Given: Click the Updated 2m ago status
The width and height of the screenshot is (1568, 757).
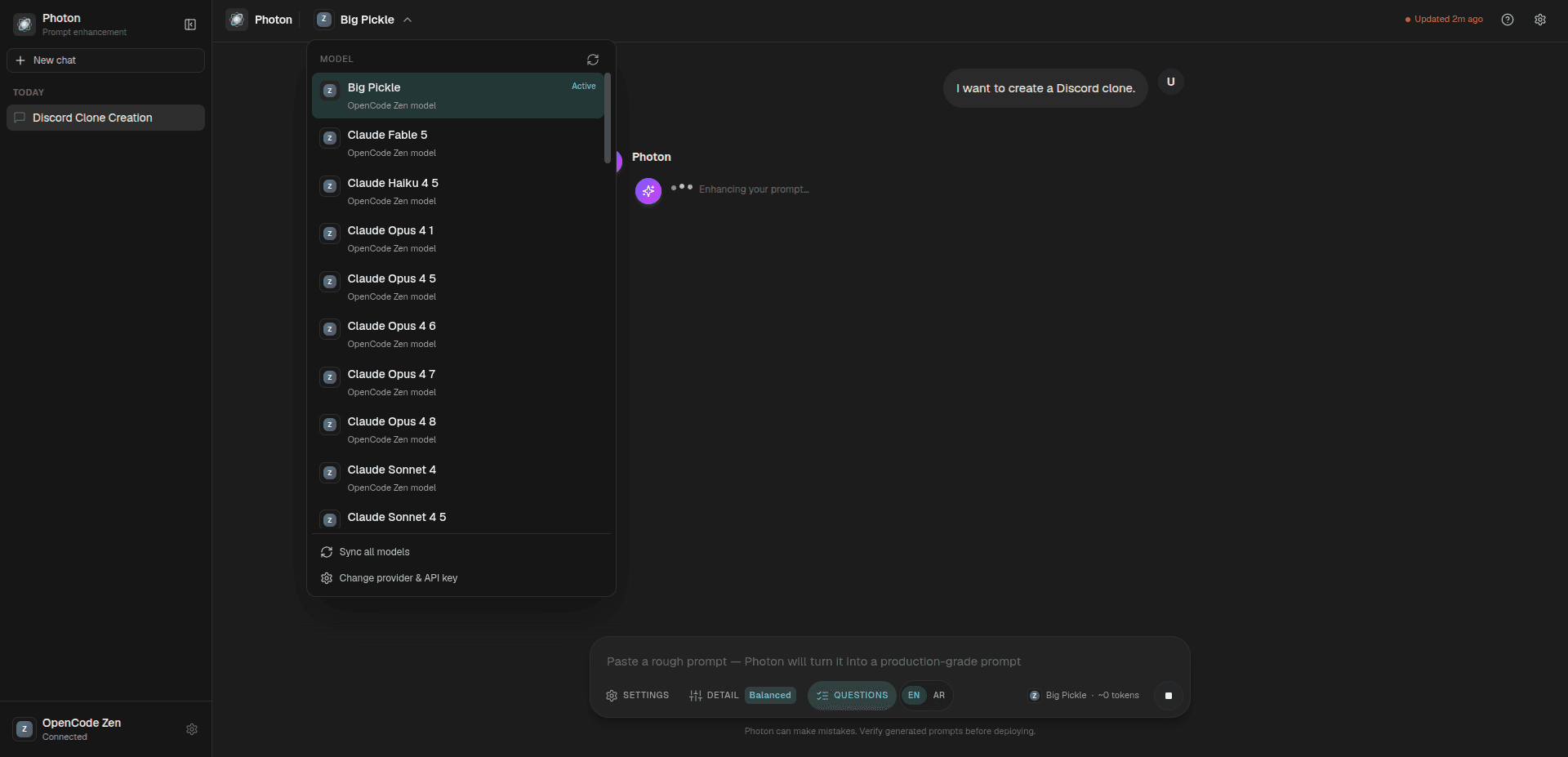Looking at the screenshot, I should point(1444,20).
